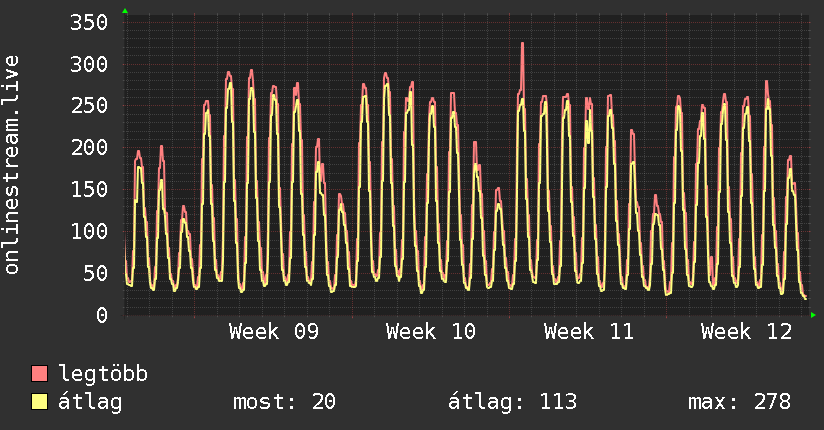Click the 0 y-axis label
The height and width of the screenshot is (430, 824).
click(102, 315)
